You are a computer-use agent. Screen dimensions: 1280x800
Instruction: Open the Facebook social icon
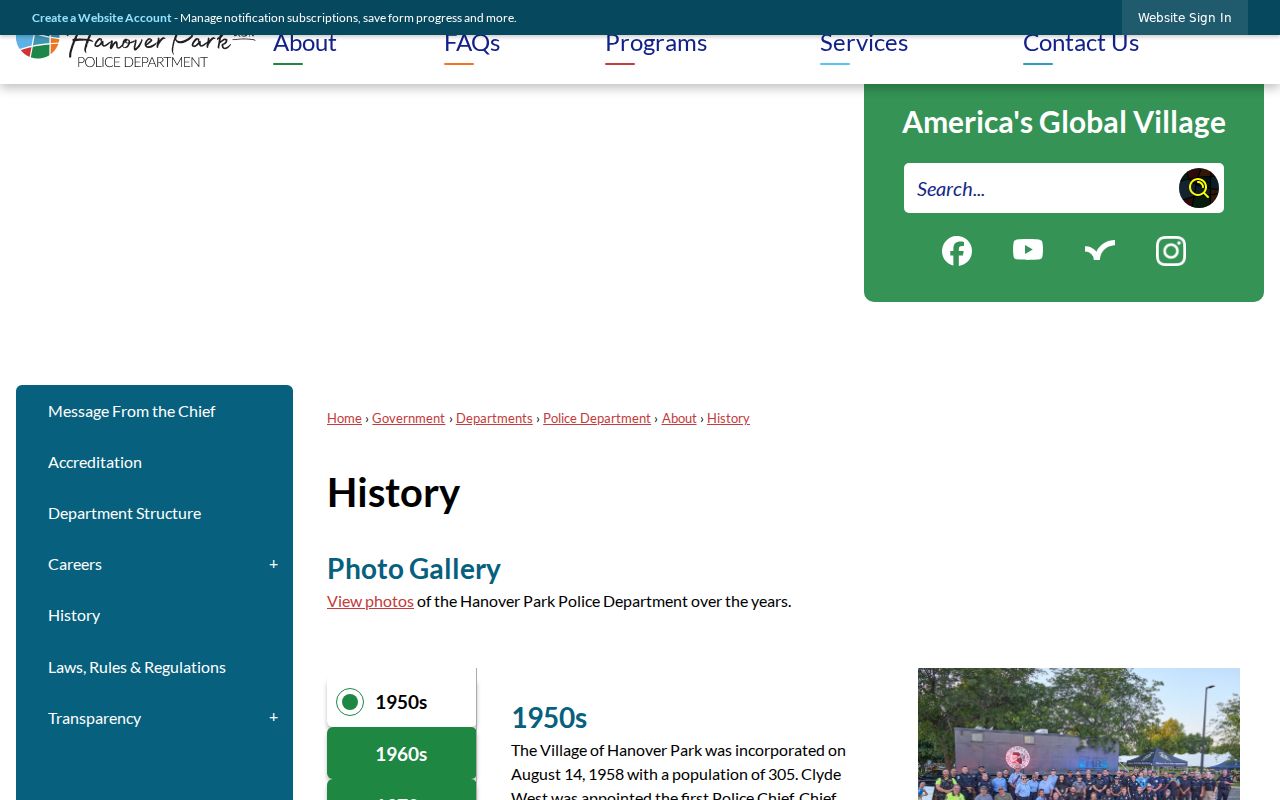pos(957,251)
